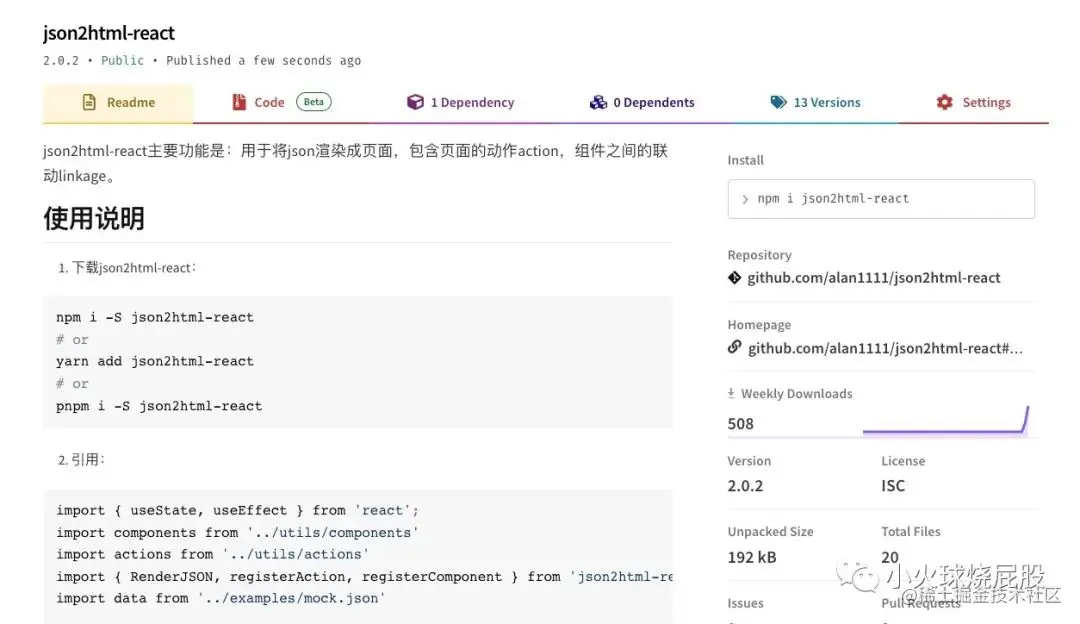Click the install command chevron icon
This screenshot has width=1080, height=624.
tap(745, 199)
